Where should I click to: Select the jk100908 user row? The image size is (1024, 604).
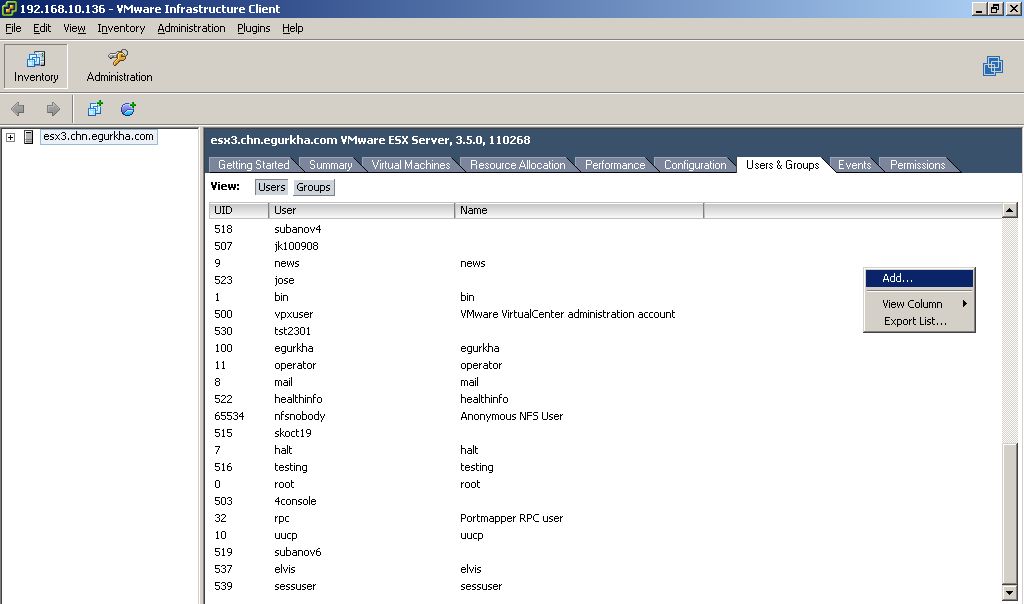(605, 246)
